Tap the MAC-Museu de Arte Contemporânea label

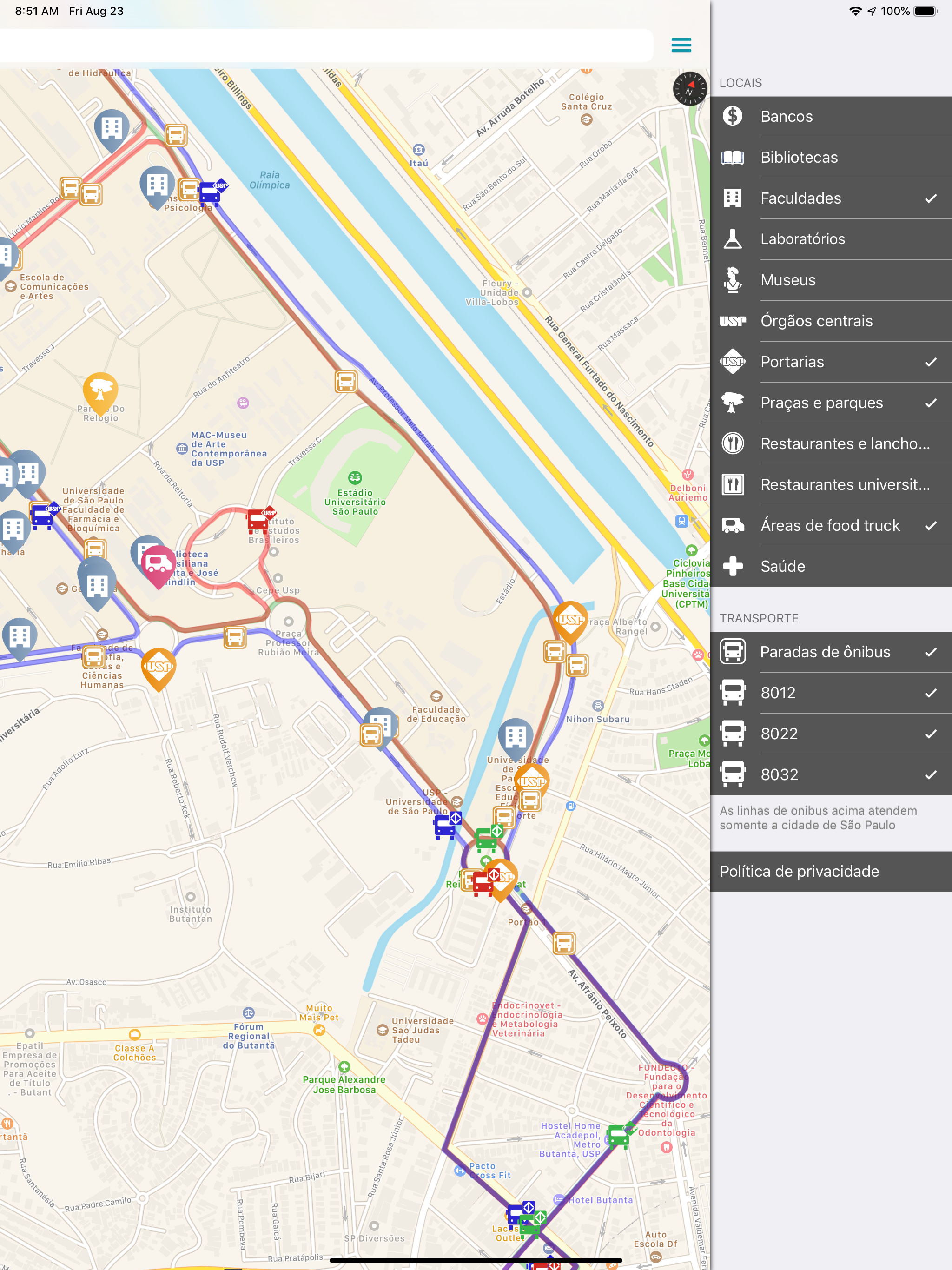point(229,449)
